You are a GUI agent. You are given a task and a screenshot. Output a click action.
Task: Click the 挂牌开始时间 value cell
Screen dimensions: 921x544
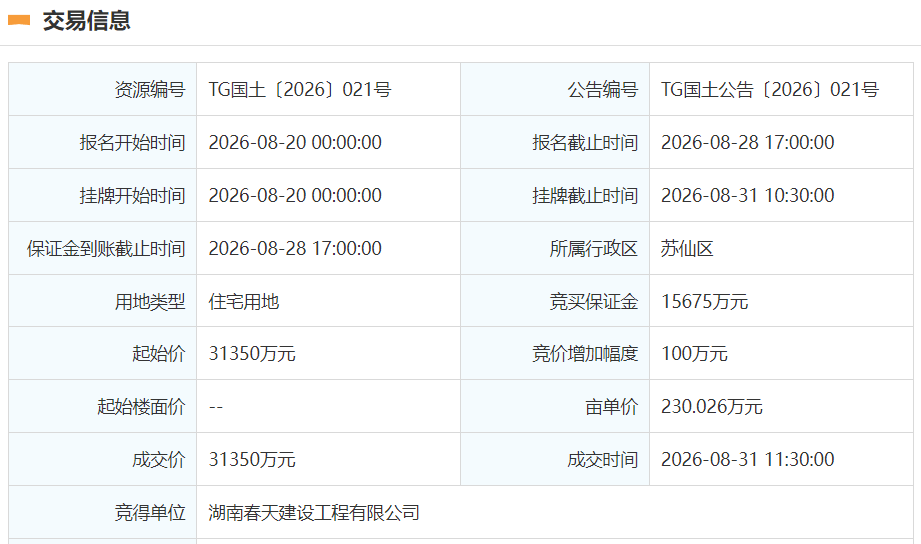328,195
